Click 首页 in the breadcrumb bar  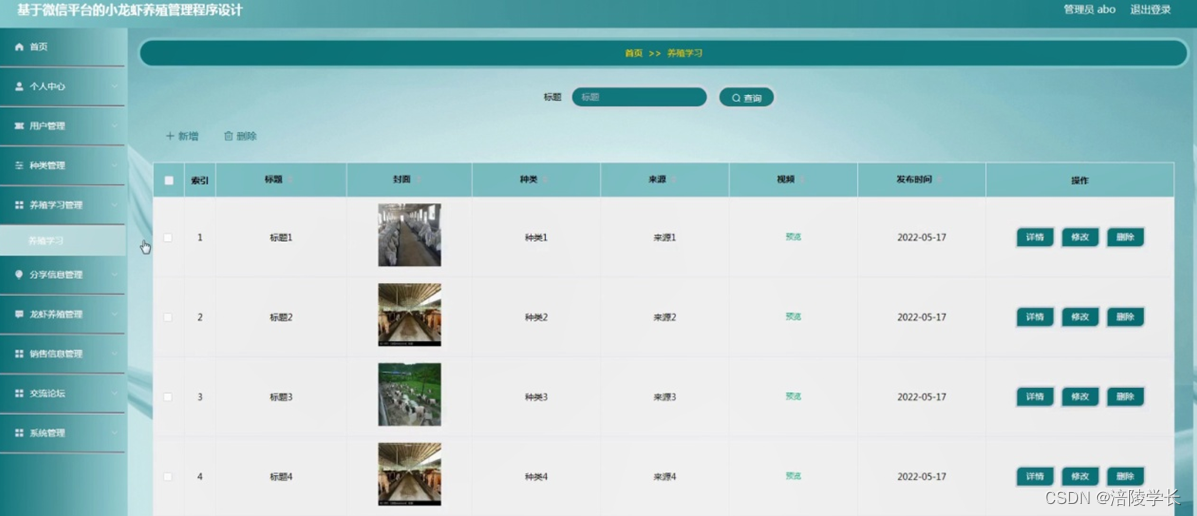coord(634,53)
